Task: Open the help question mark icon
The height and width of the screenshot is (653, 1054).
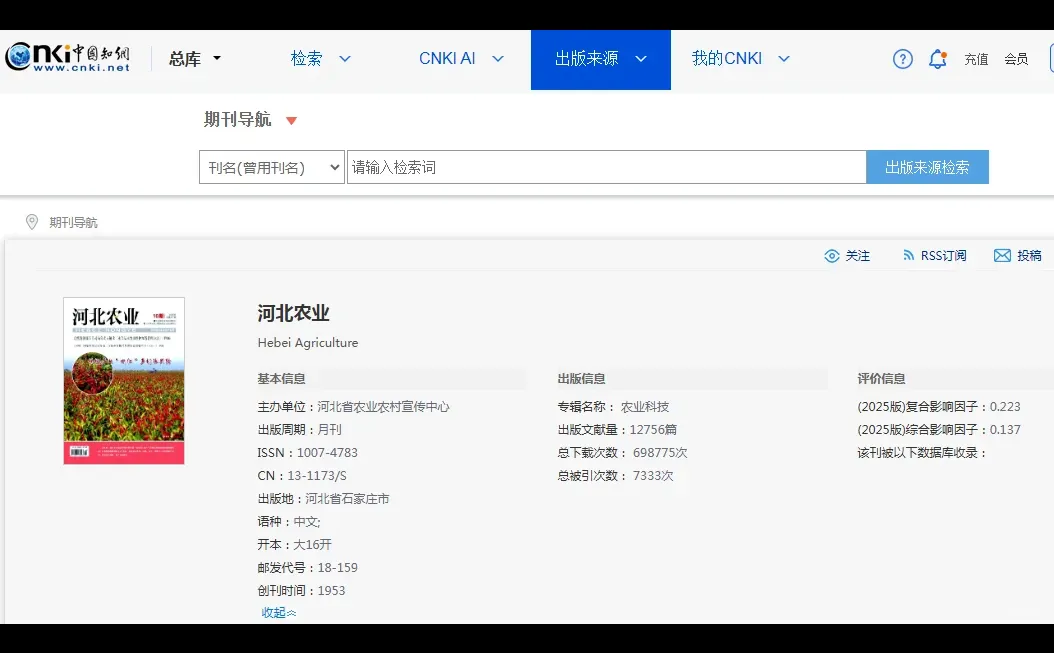Action: click(x=901, y=59)
